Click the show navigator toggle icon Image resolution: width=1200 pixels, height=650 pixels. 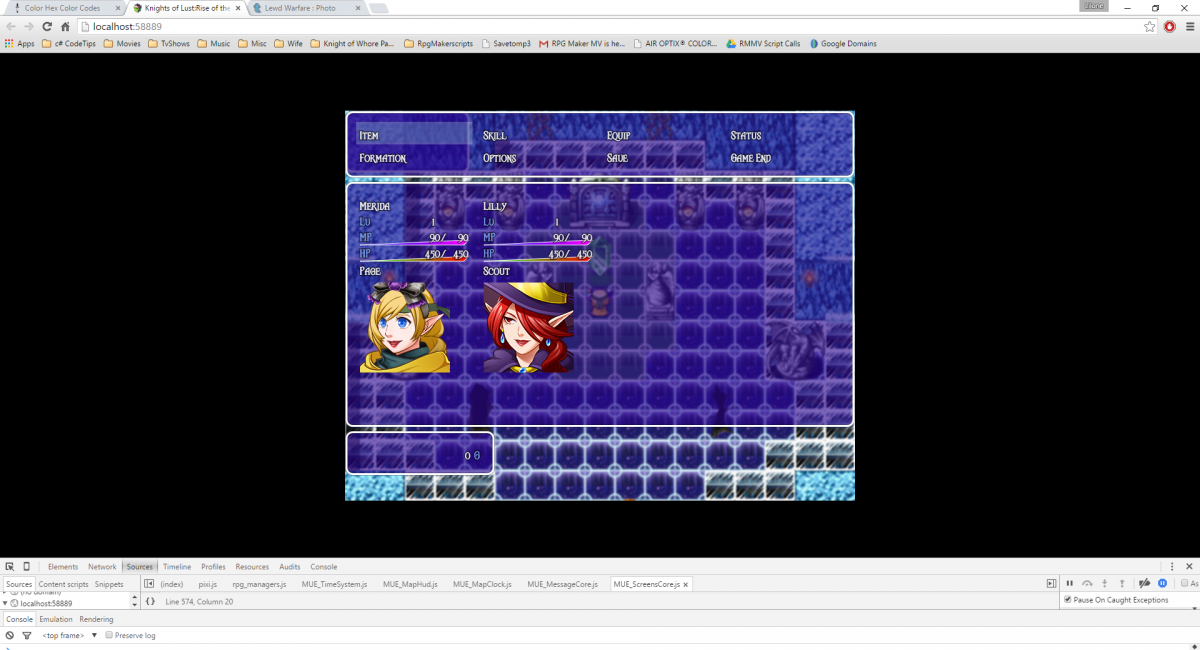pos(149,584)
